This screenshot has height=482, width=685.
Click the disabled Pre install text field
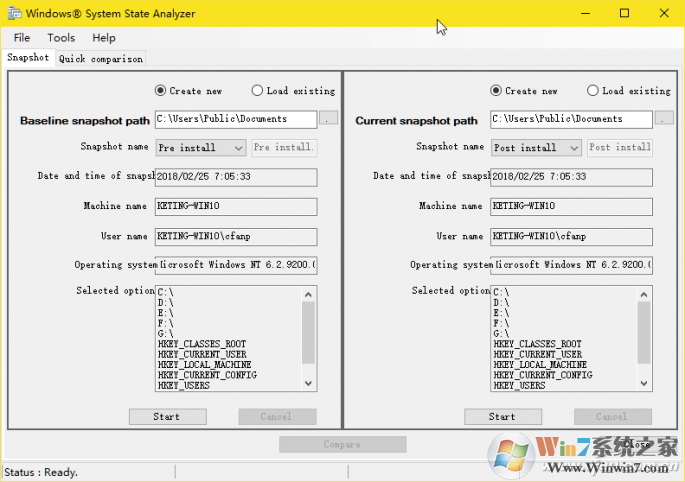284,148
